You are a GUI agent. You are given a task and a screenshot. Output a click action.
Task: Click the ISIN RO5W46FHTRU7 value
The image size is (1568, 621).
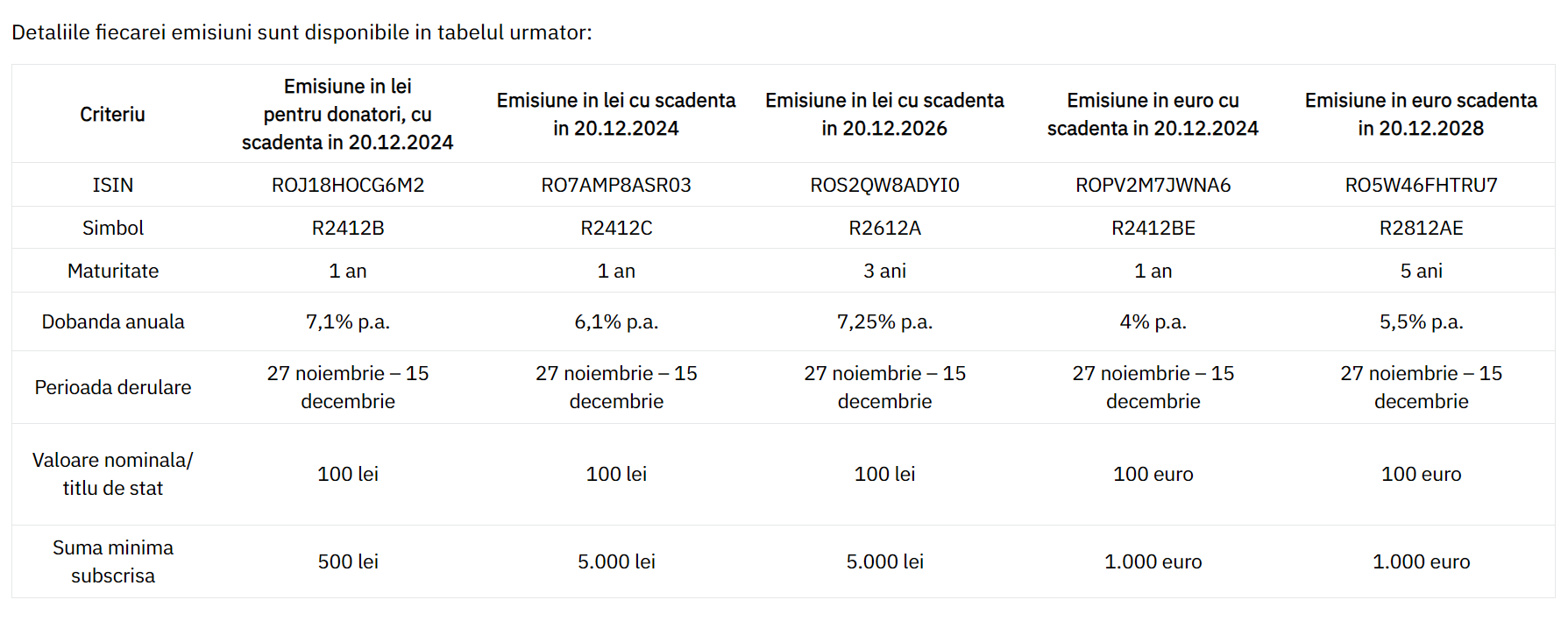click(x=1421, y=185)
